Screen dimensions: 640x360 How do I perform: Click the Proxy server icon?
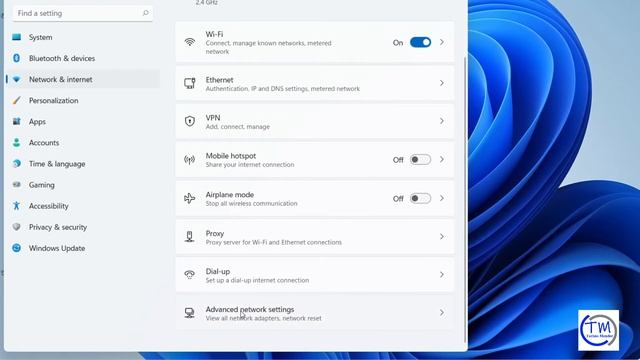189,237
